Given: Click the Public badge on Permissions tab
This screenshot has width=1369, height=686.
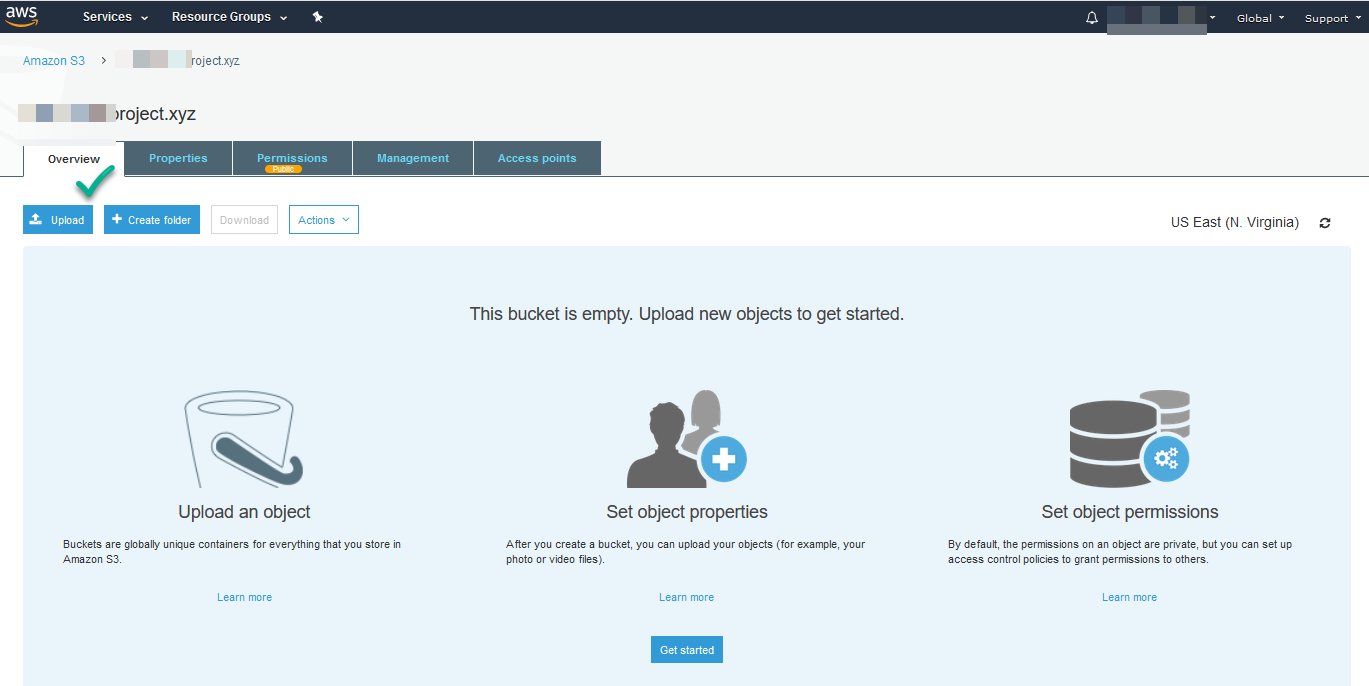Looking at the screenshot, I should click(283, 169).
